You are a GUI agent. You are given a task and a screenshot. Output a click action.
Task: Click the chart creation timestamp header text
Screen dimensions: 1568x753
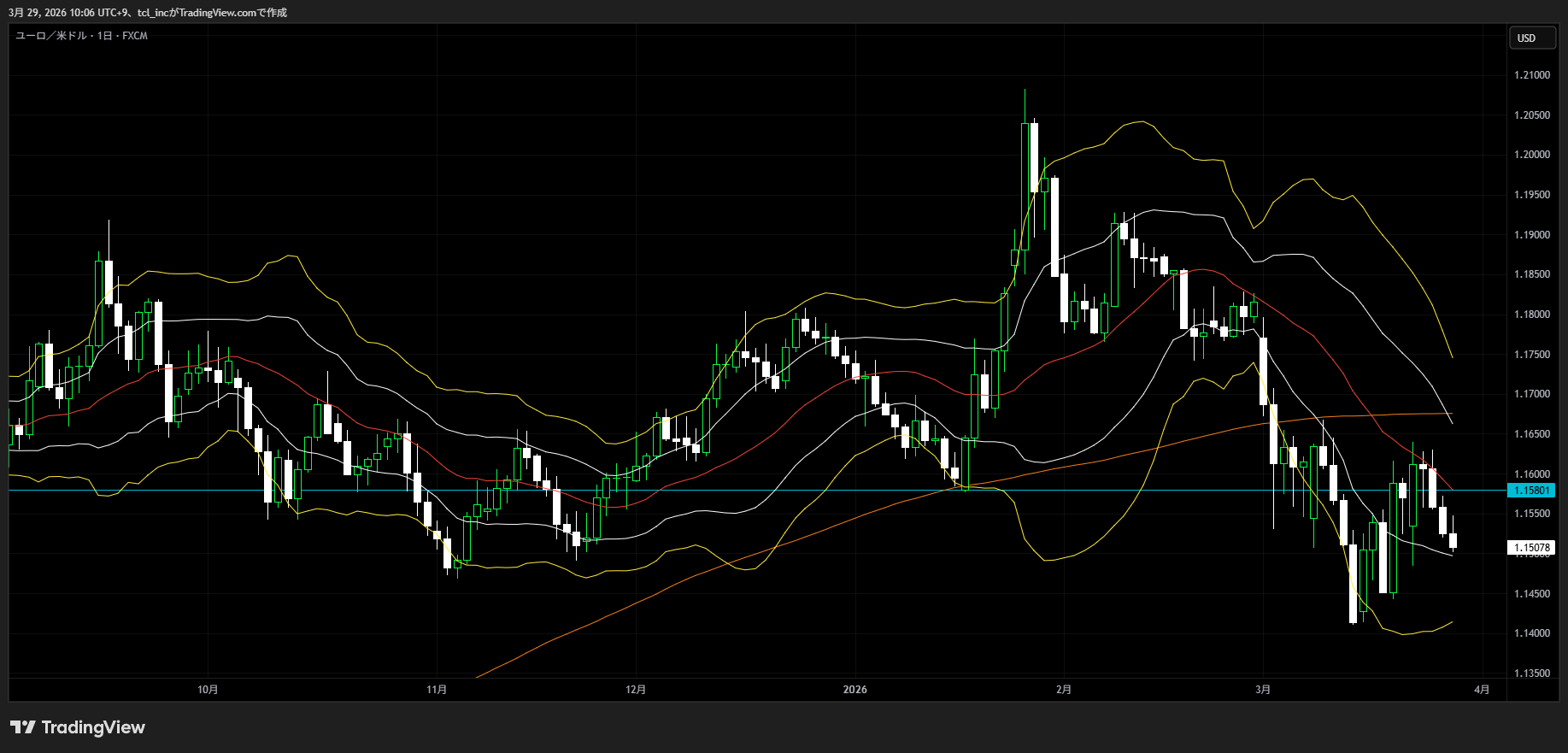148,13
